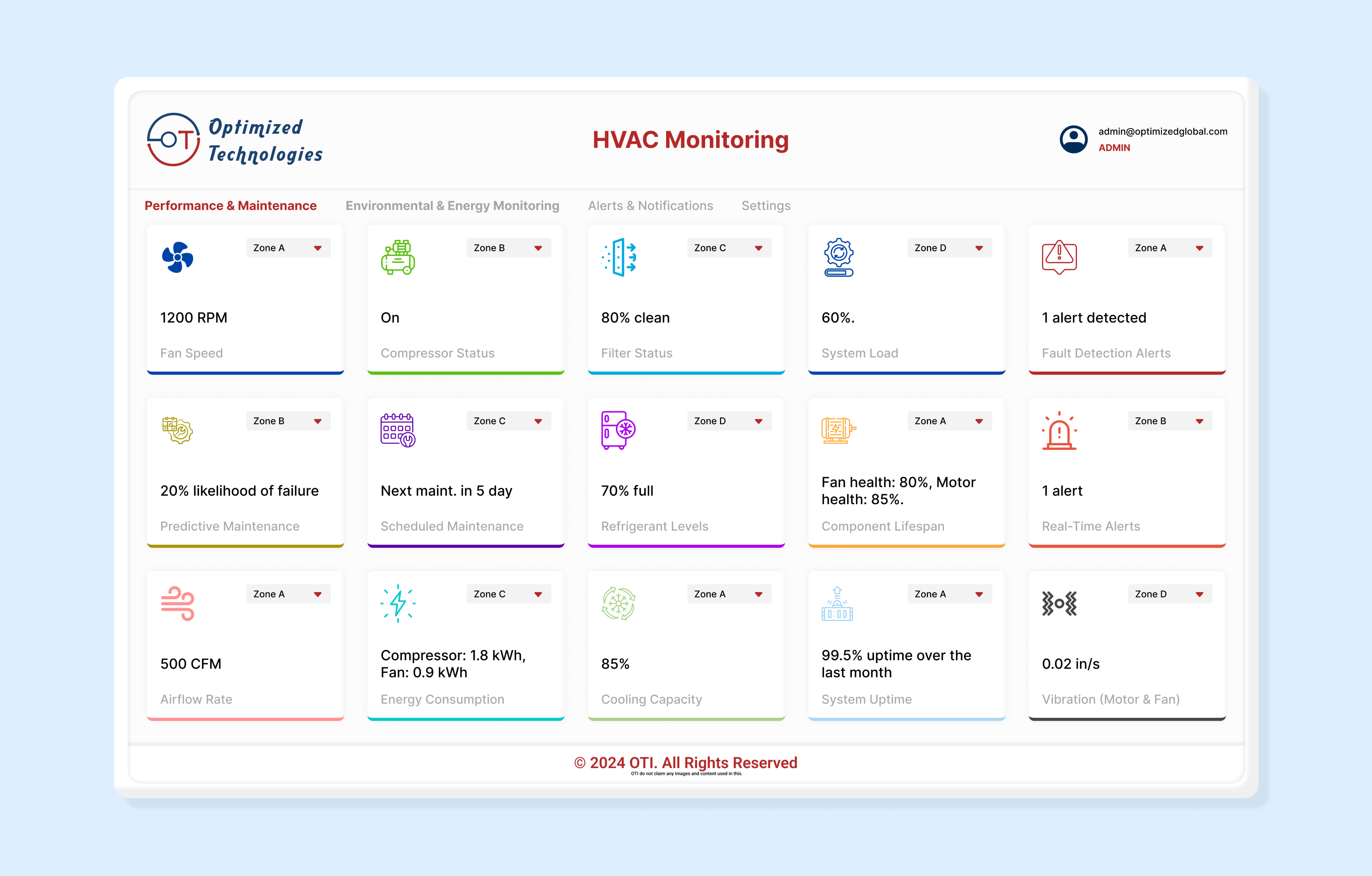Viewport: 1372px width, 876px height.
Task: Open the System Load Zone D dropdown
Action: pyautogui.click(x=950, y=248)
